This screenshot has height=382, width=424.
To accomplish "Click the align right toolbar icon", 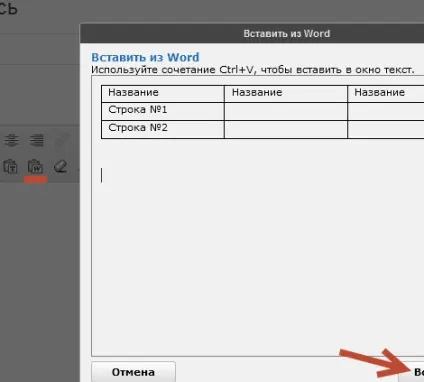I will point(36,140).
